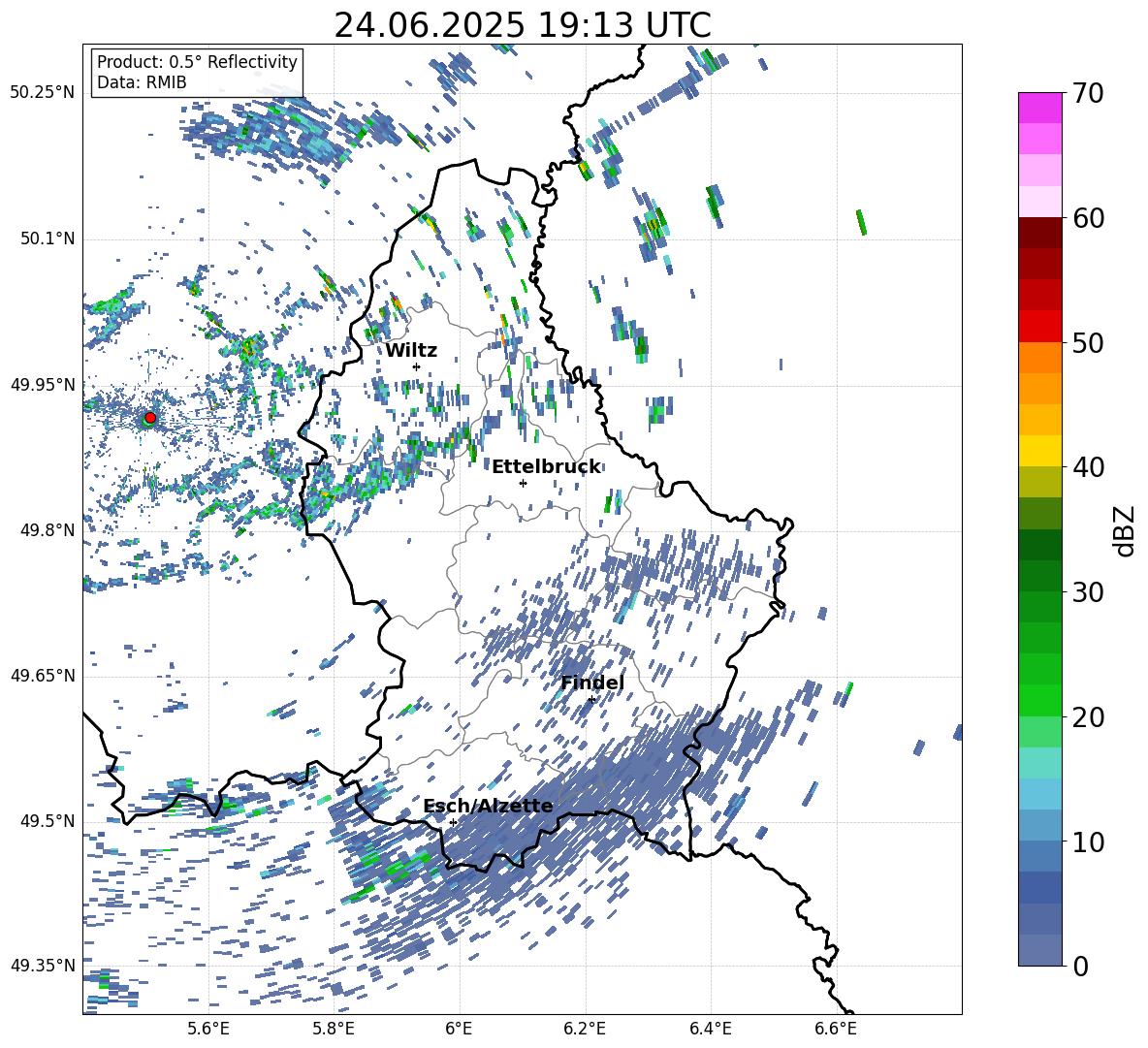Click the Ettelbruck station cross marker
1148x1048 pixels.
pos(523,483)
